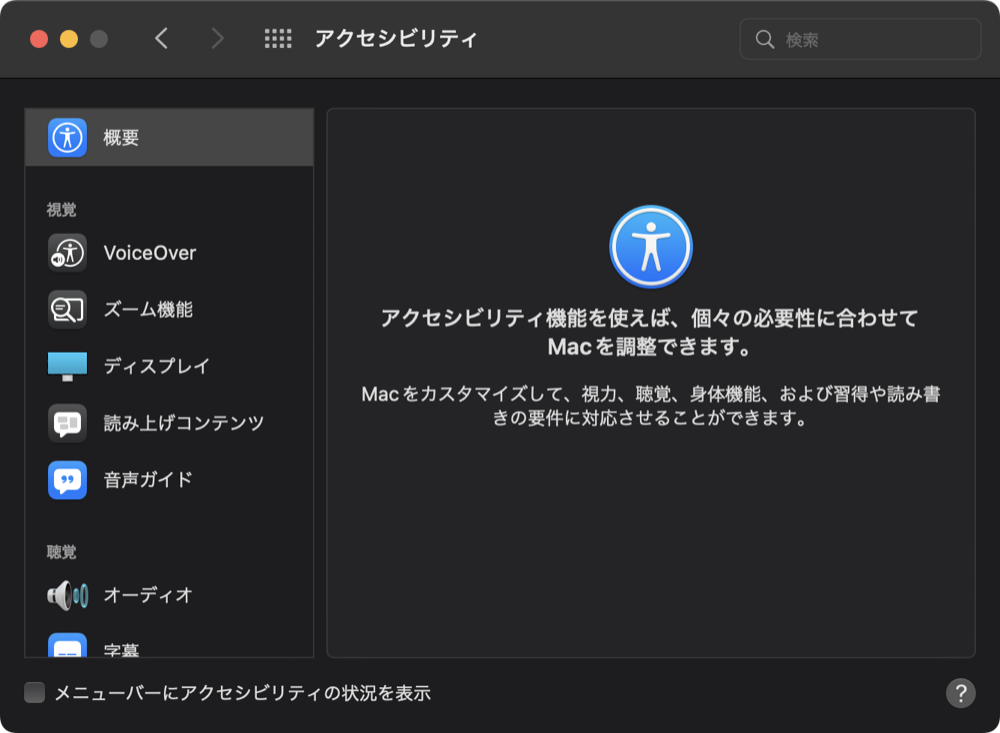Image resolution: width=1000 pixels, height=733 pixels.
Task: Select the 概要 label in sidebar
Action: point(121,137)
